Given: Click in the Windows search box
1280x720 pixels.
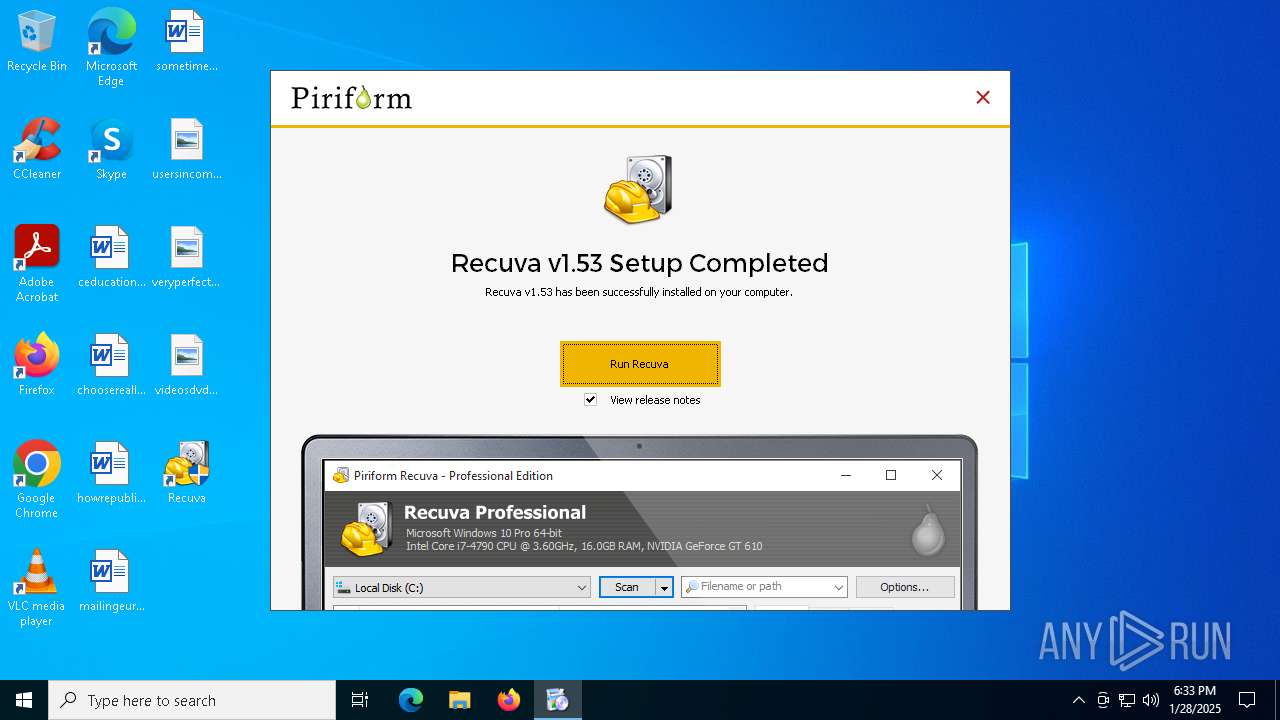Looking at the screenshot, I should point(192,700).
